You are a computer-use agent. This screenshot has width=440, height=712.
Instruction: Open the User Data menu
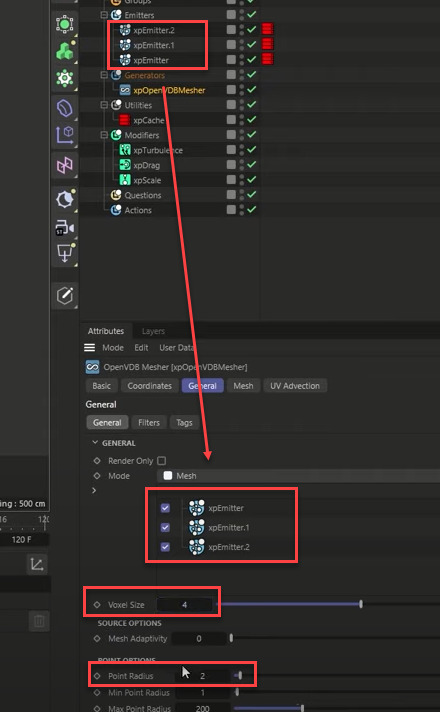176,348
